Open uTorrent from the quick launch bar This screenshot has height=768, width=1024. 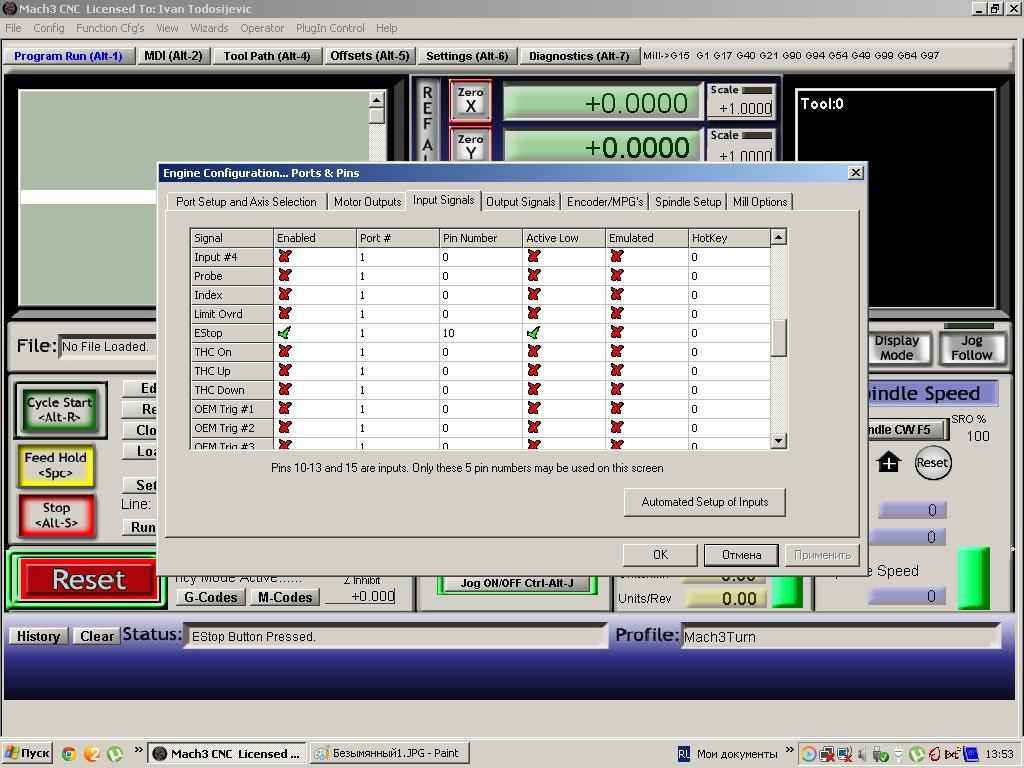115,754
